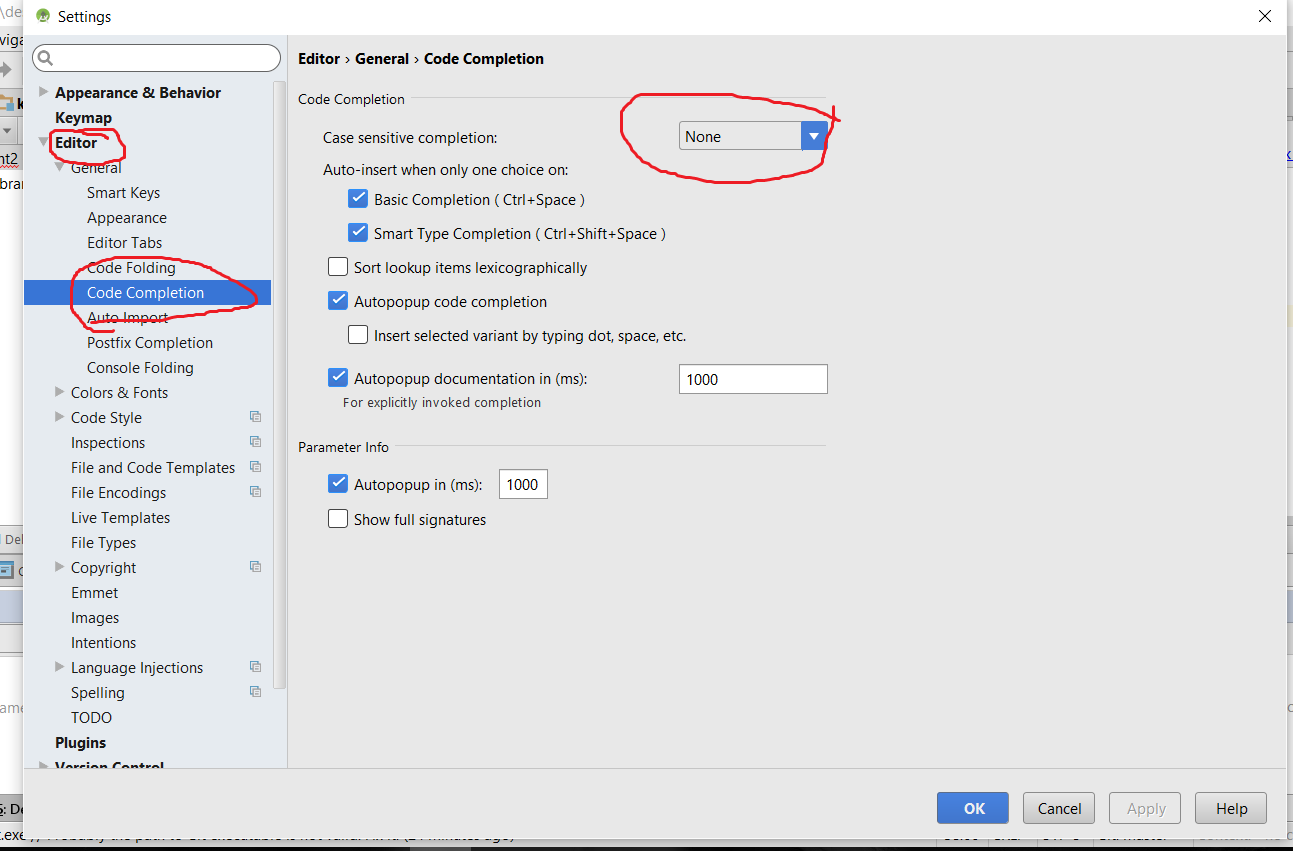Click the copy icon beside Spelling

[255, 692]
